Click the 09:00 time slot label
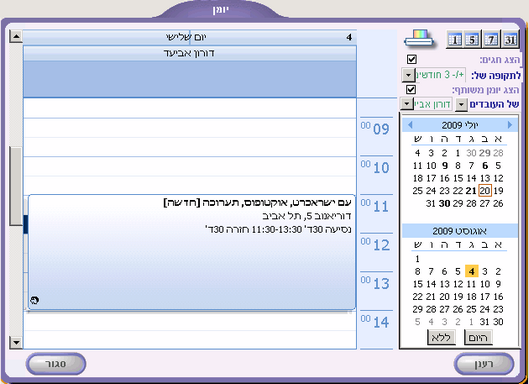Image resolution: width=529 pixels, height=384 pixels. tap(375, 129)
